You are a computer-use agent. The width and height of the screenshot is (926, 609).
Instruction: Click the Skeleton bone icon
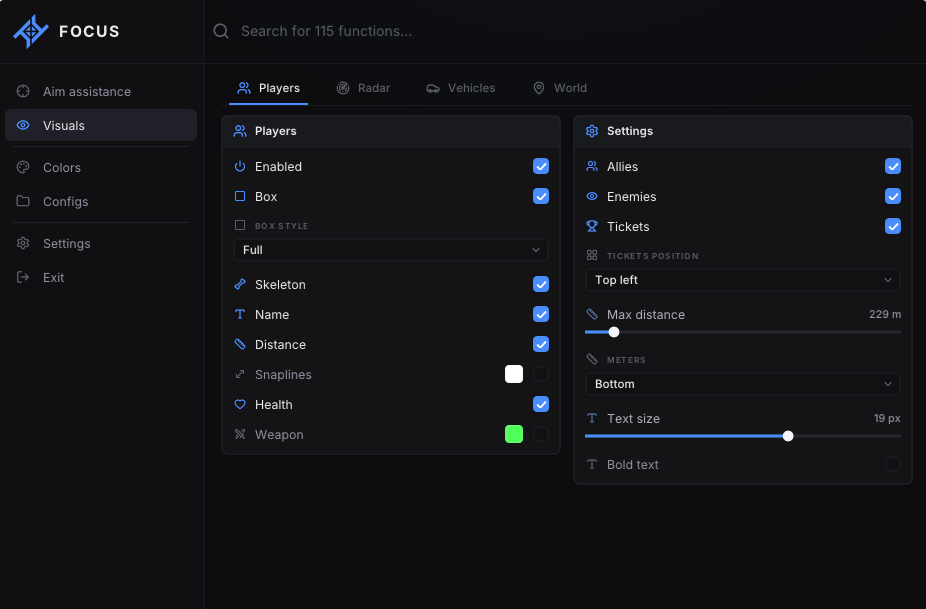click(240, 284)
